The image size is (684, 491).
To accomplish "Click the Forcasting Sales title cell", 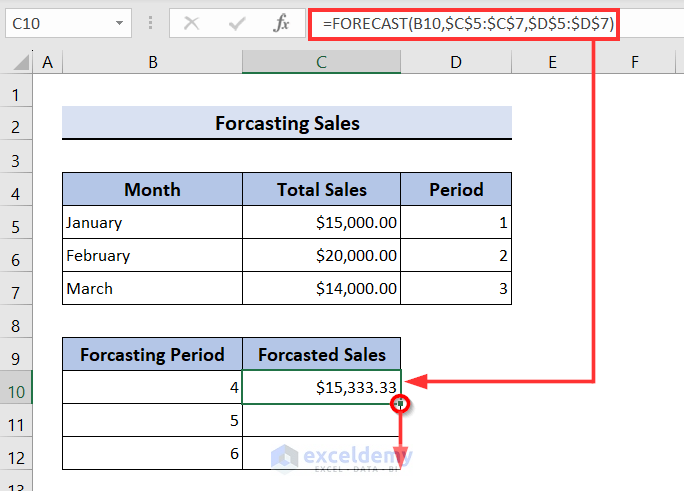I will pos(287,124).
